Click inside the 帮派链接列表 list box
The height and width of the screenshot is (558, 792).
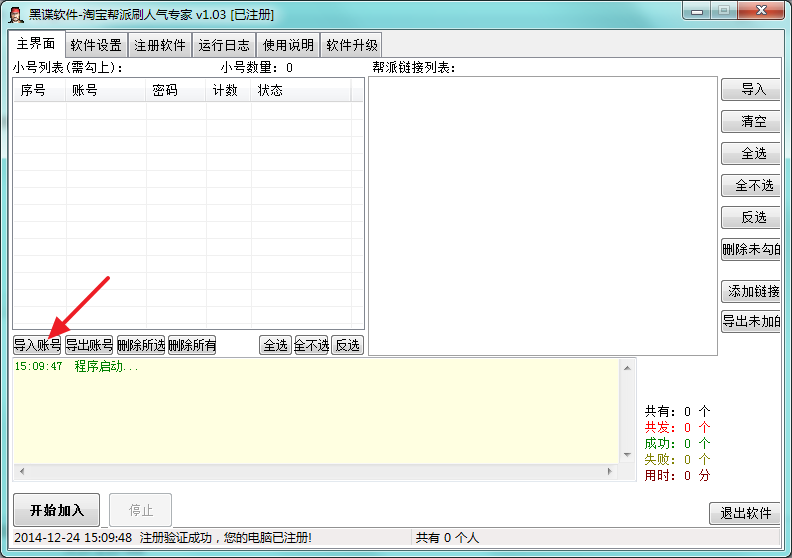point(543,216)
